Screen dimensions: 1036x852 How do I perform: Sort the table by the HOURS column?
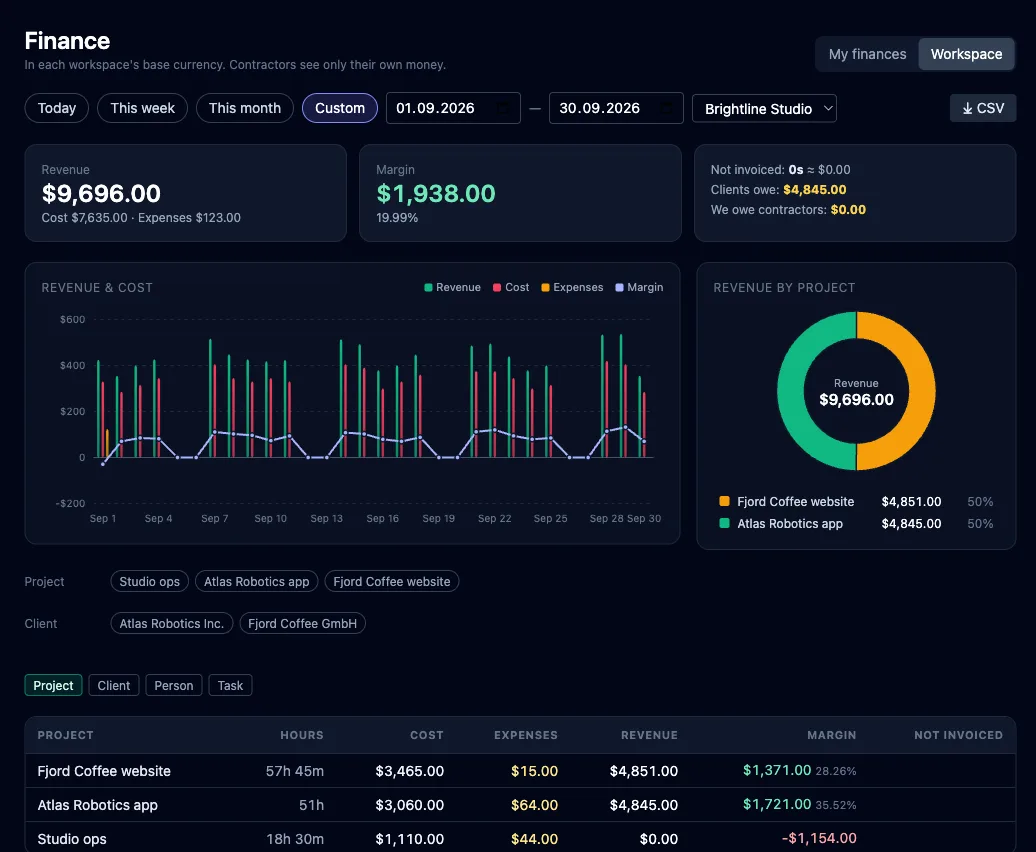pyautogui.click(x=302, y=735)
